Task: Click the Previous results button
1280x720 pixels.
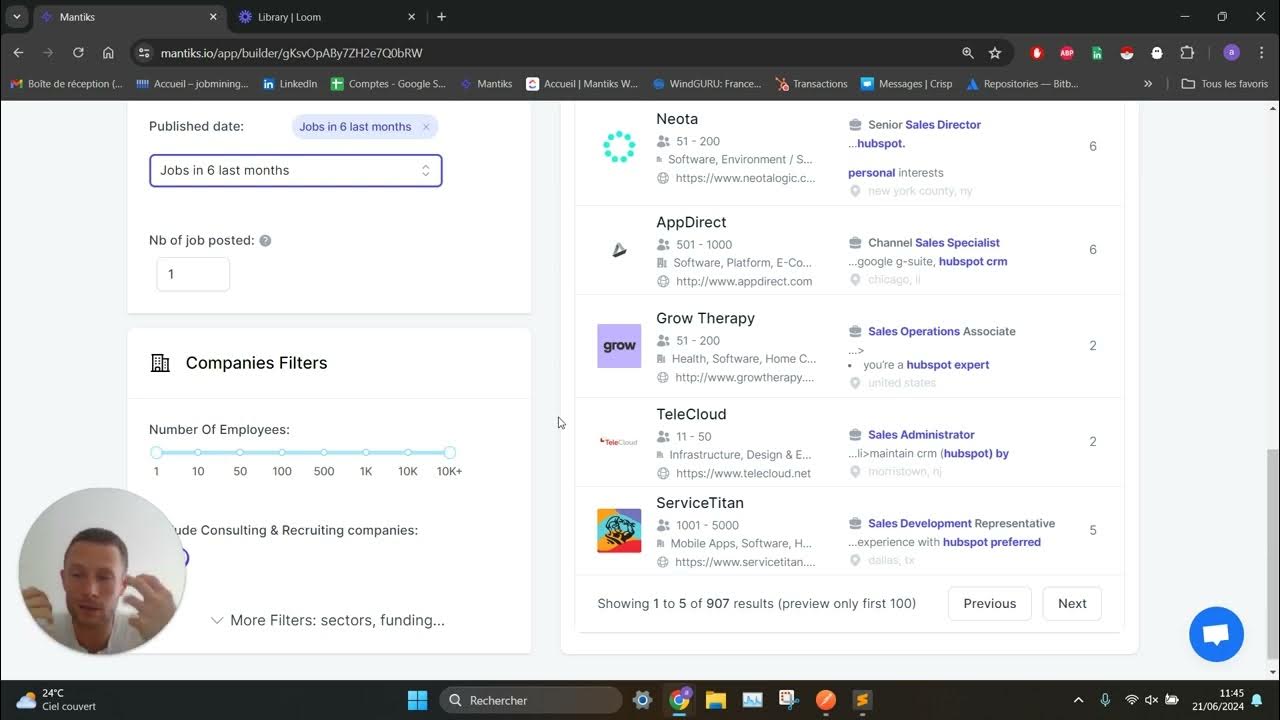Action: (990, 603)
